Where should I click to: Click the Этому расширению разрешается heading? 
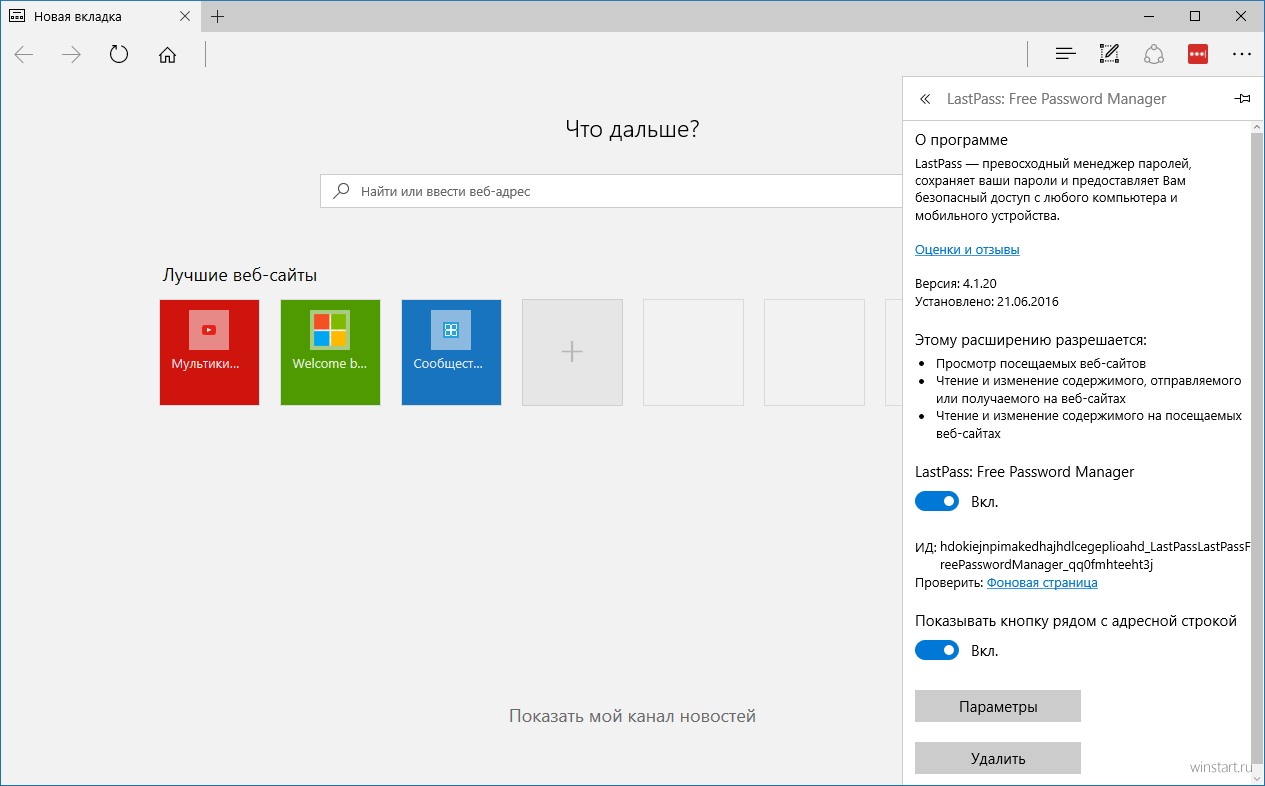[x=1030, y=339]
